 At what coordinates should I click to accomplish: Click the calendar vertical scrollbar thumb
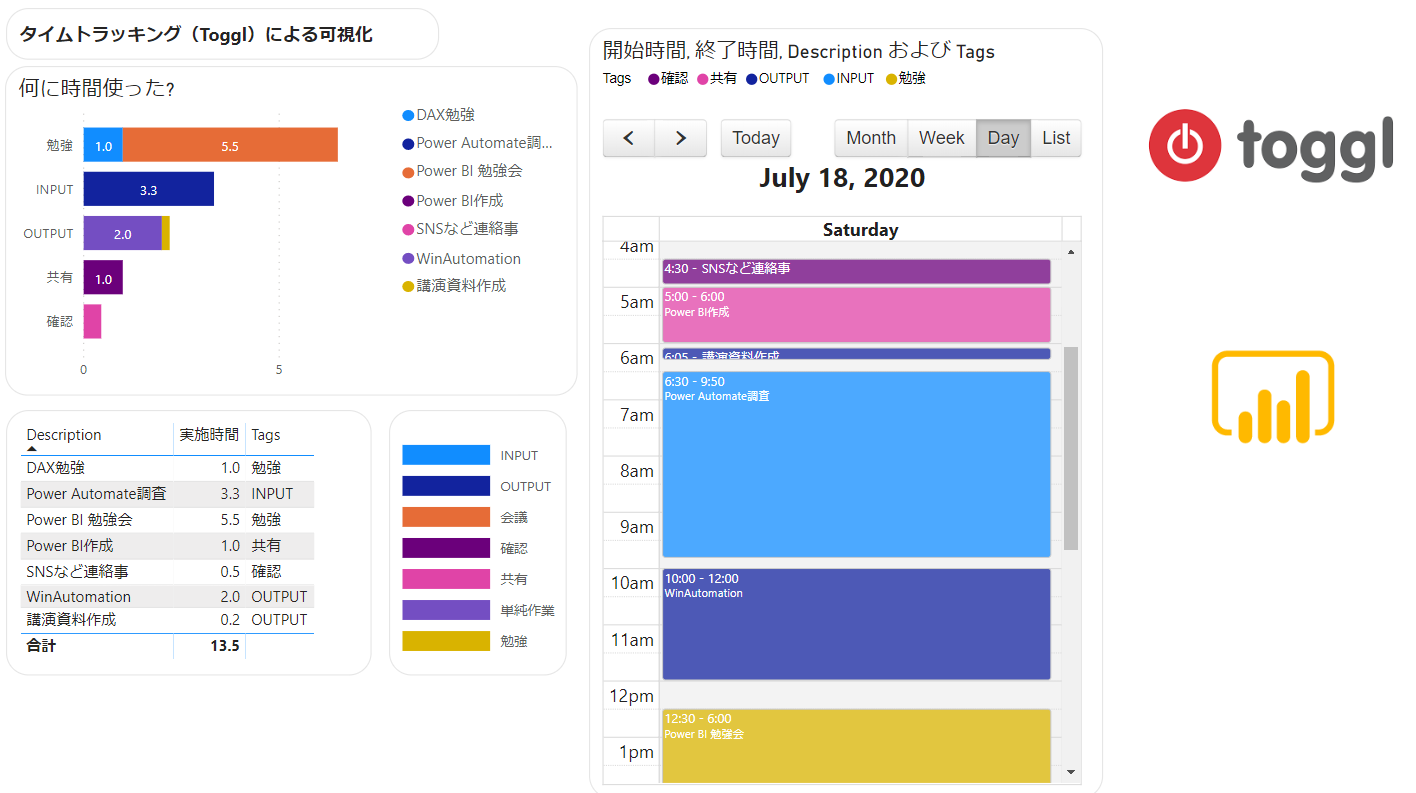1071,448
